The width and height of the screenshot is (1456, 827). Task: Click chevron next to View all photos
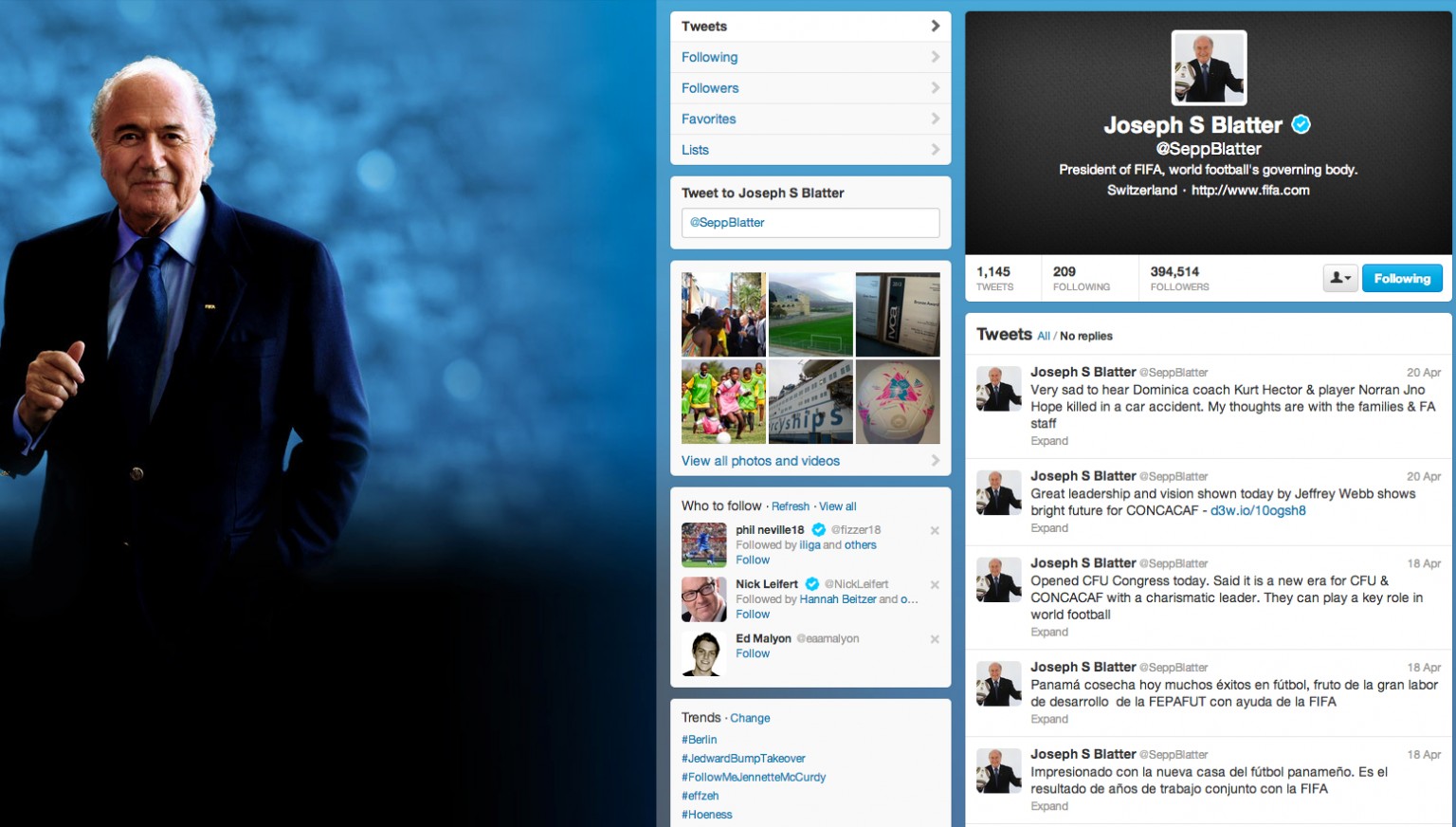935,461
